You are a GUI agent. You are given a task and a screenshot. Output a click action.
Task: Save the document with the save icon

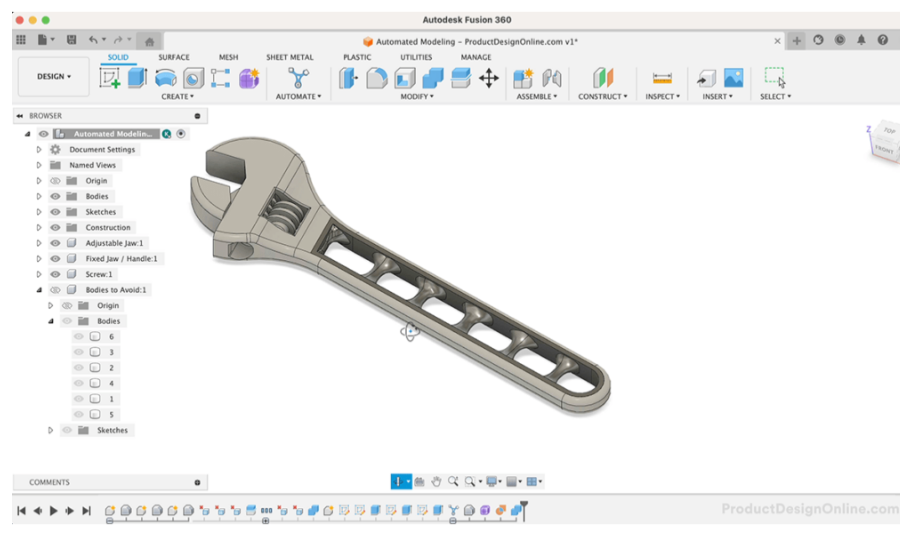click(71, 40)
